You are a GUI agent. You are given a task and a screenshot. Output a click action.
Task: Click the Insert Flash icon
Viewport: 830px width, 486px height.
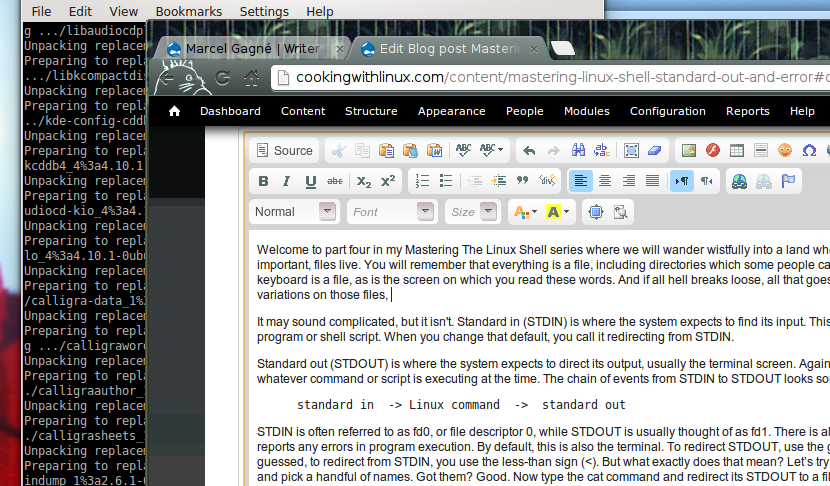(x=712, y=151)
